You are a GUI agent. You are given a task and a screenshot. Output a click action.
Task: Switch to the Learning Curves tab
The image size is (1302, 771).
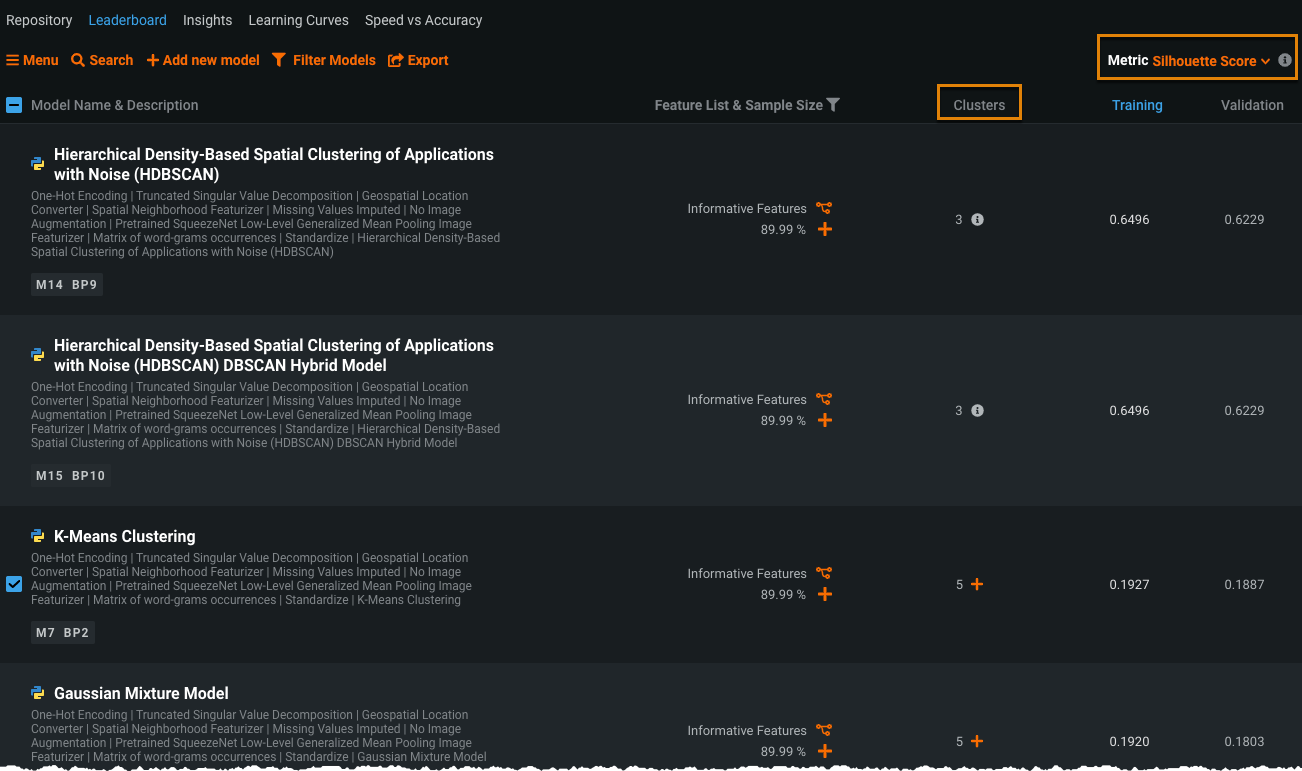[x=298, y=20]
